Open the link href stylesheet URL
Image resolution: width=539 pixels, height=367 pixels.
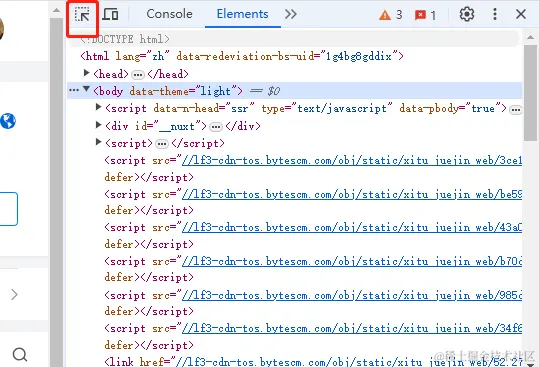tap(349, 362)
